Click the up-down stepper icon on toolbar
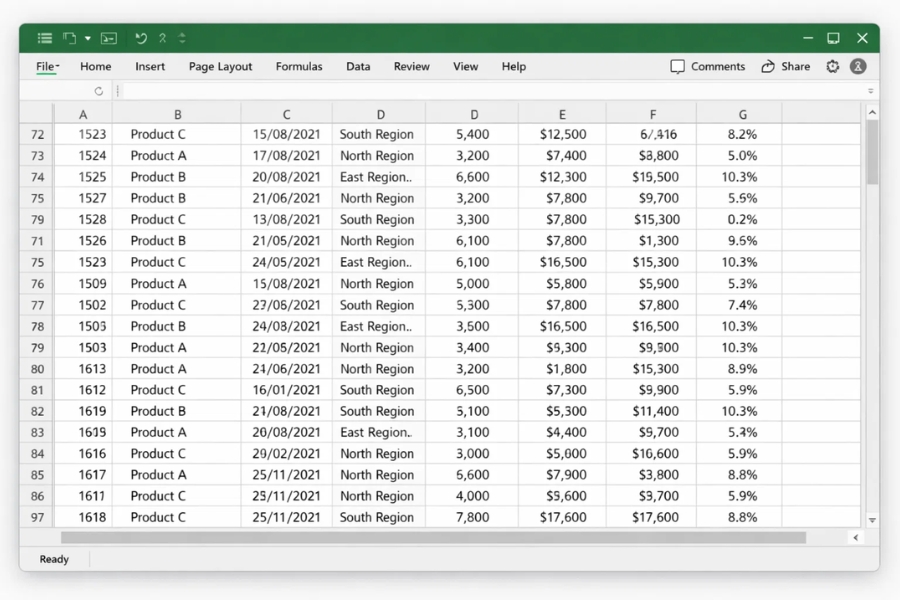900x600 pixels. pyautogui.click(x=182, y=37)
